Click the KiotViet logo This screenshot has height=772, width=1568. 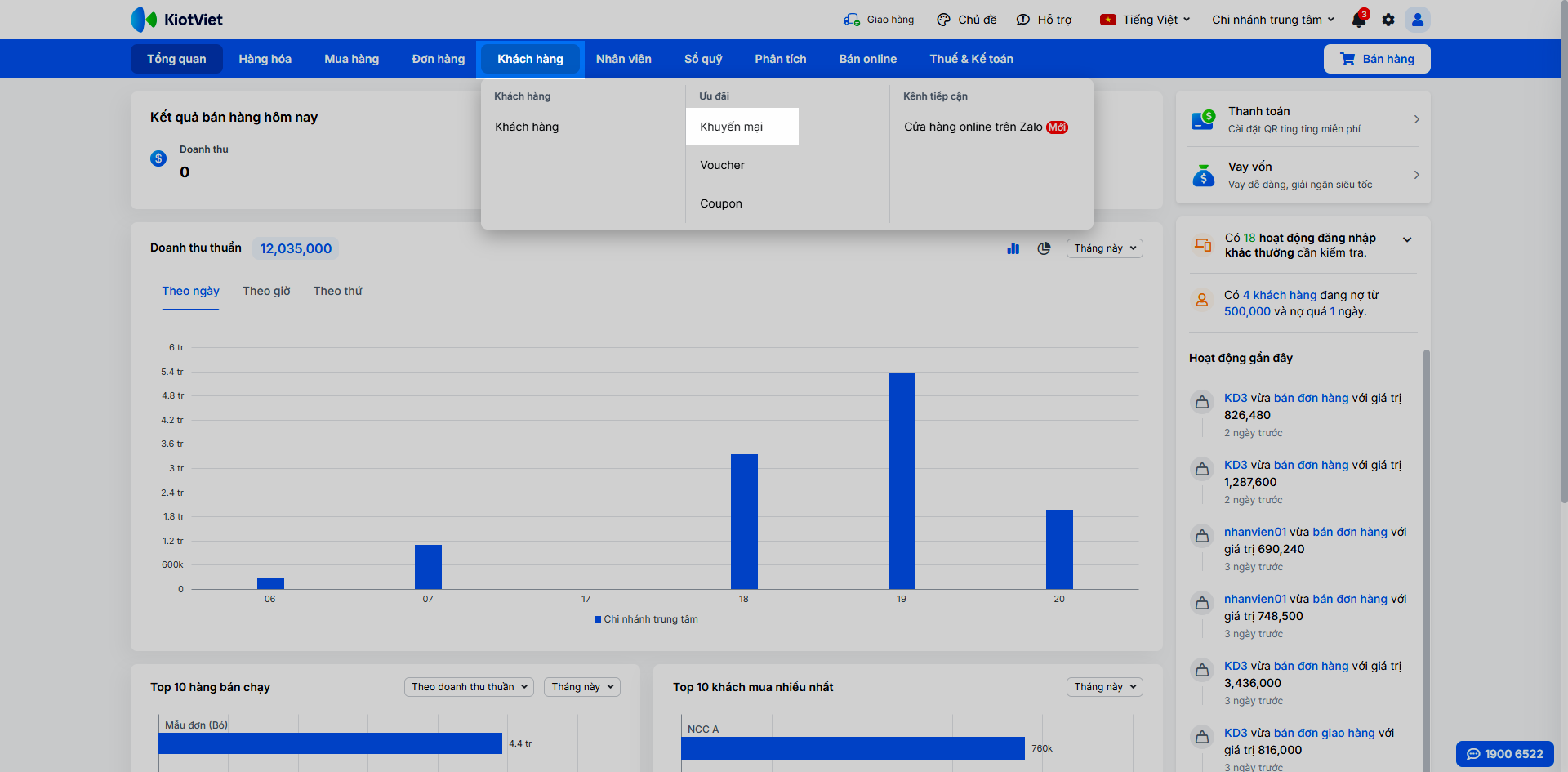coord(176,20)
